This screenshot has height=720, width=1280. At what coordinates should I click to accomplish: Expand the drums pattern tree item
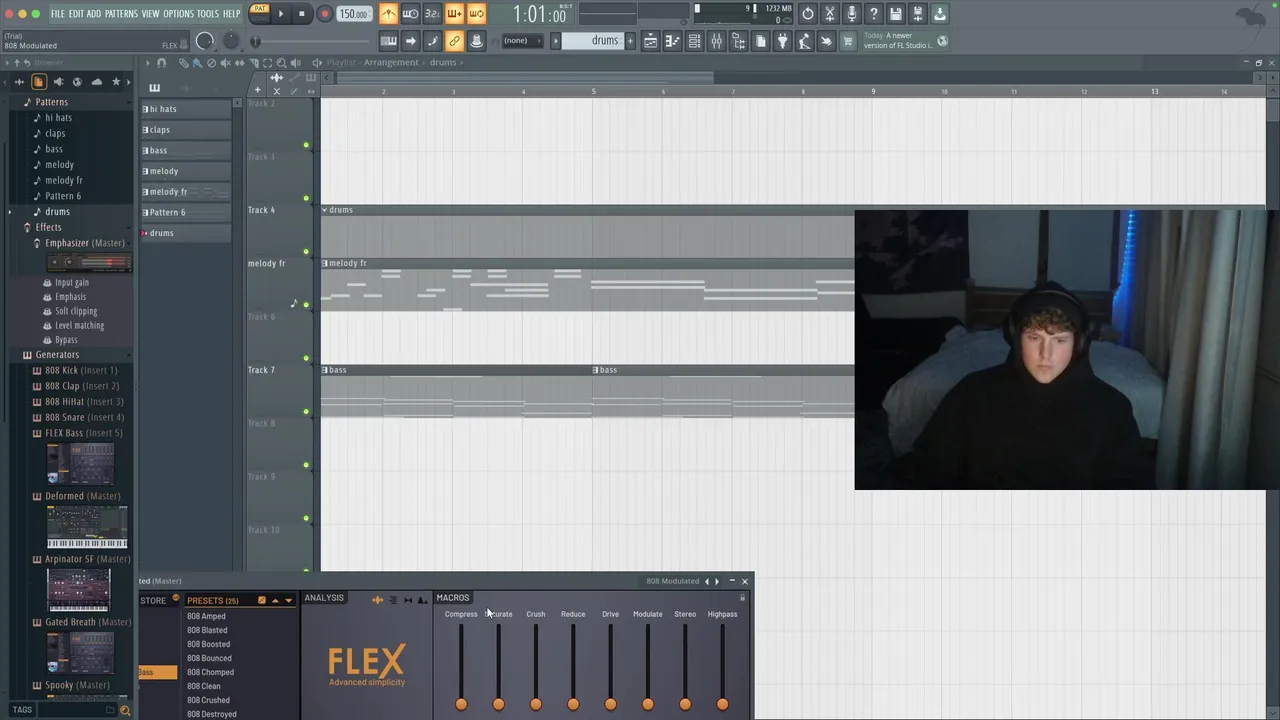(x=10, y=212)
